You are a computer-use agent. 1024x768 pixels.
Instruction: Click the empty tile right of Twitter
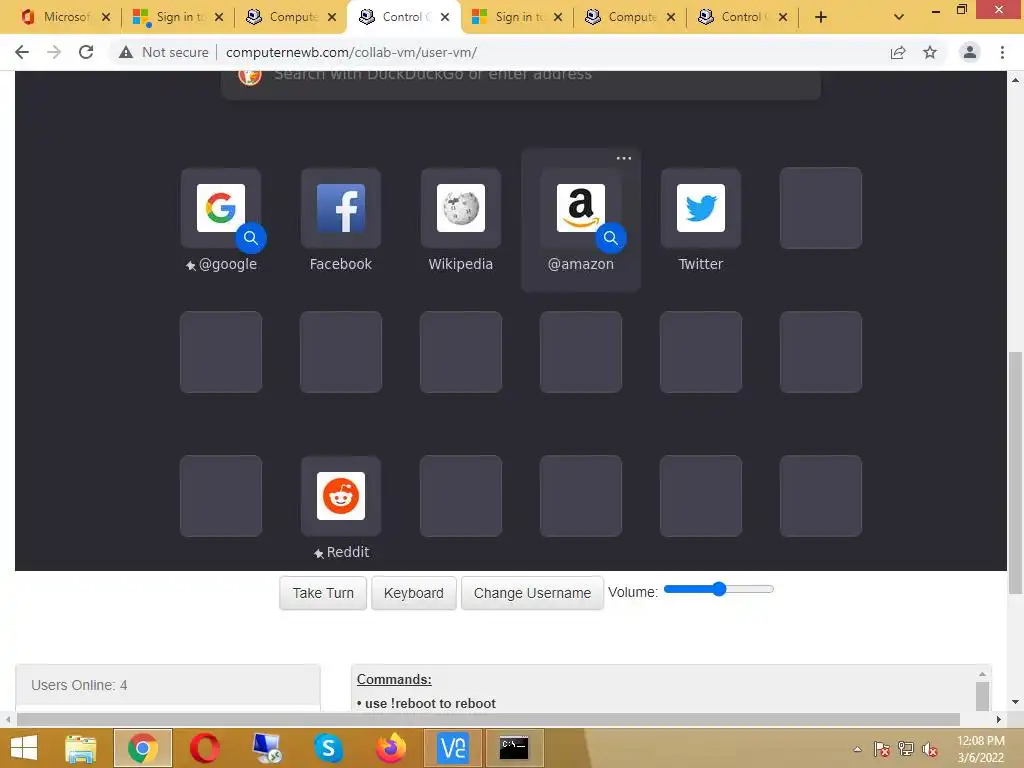821,208
